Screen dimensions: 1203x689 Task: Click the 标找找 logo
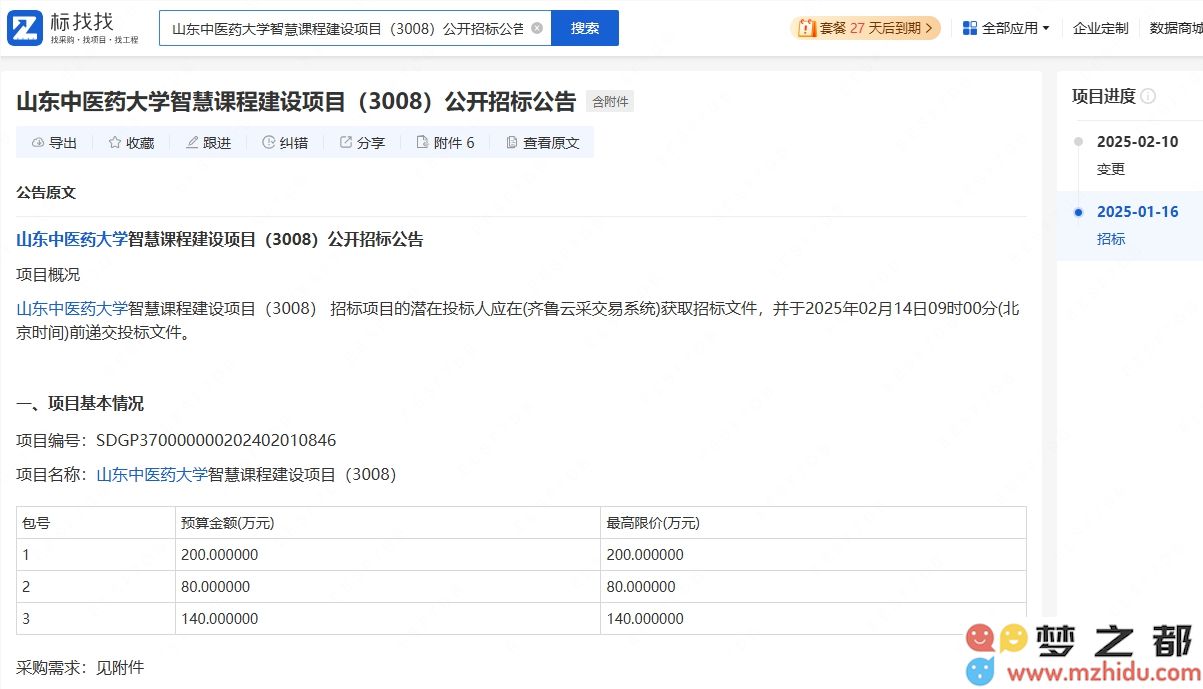pyautogui.click(x=73, y=28)
